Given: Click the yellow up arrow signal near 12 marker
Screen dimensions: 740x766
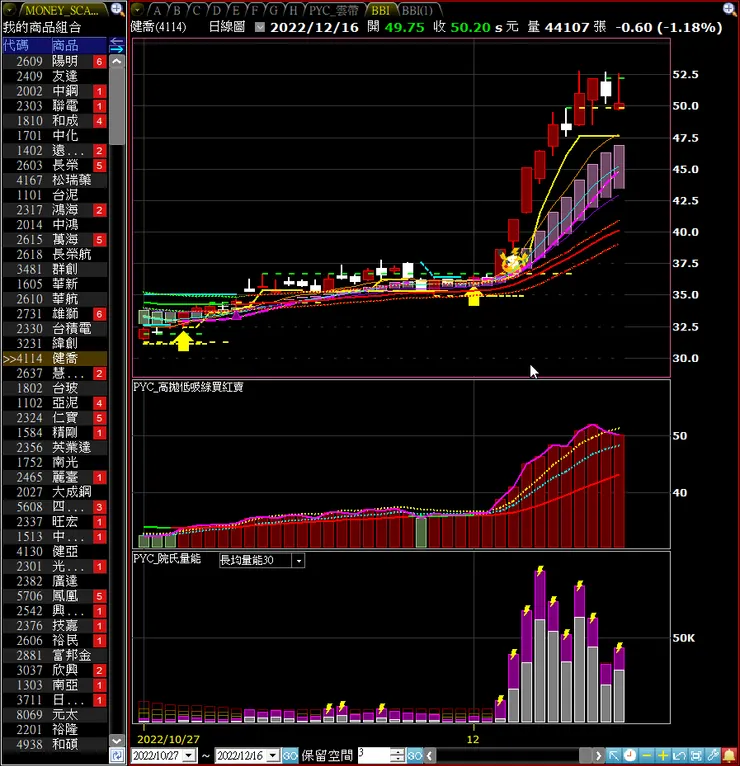Looking at the screenshot, I should coord(473,297).
